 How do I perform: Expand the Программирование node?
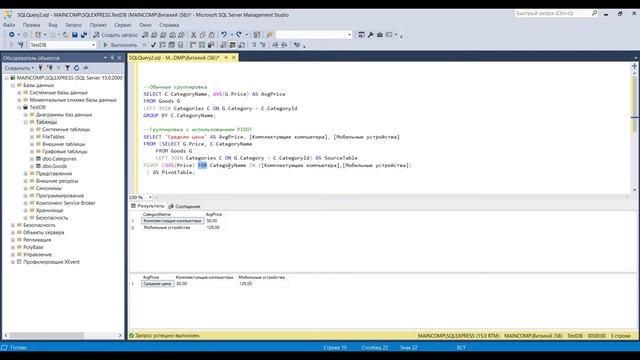25,196
